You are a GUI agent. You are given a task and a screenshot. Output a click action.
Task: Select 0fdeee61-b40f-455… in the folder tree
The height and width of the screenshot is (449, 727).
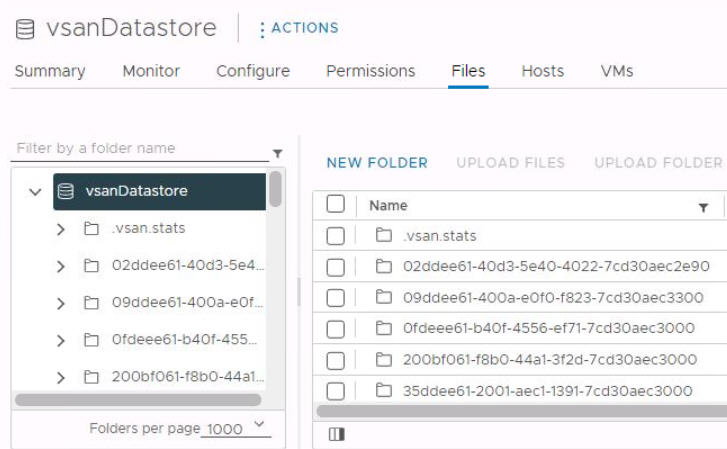click(185, 340)
